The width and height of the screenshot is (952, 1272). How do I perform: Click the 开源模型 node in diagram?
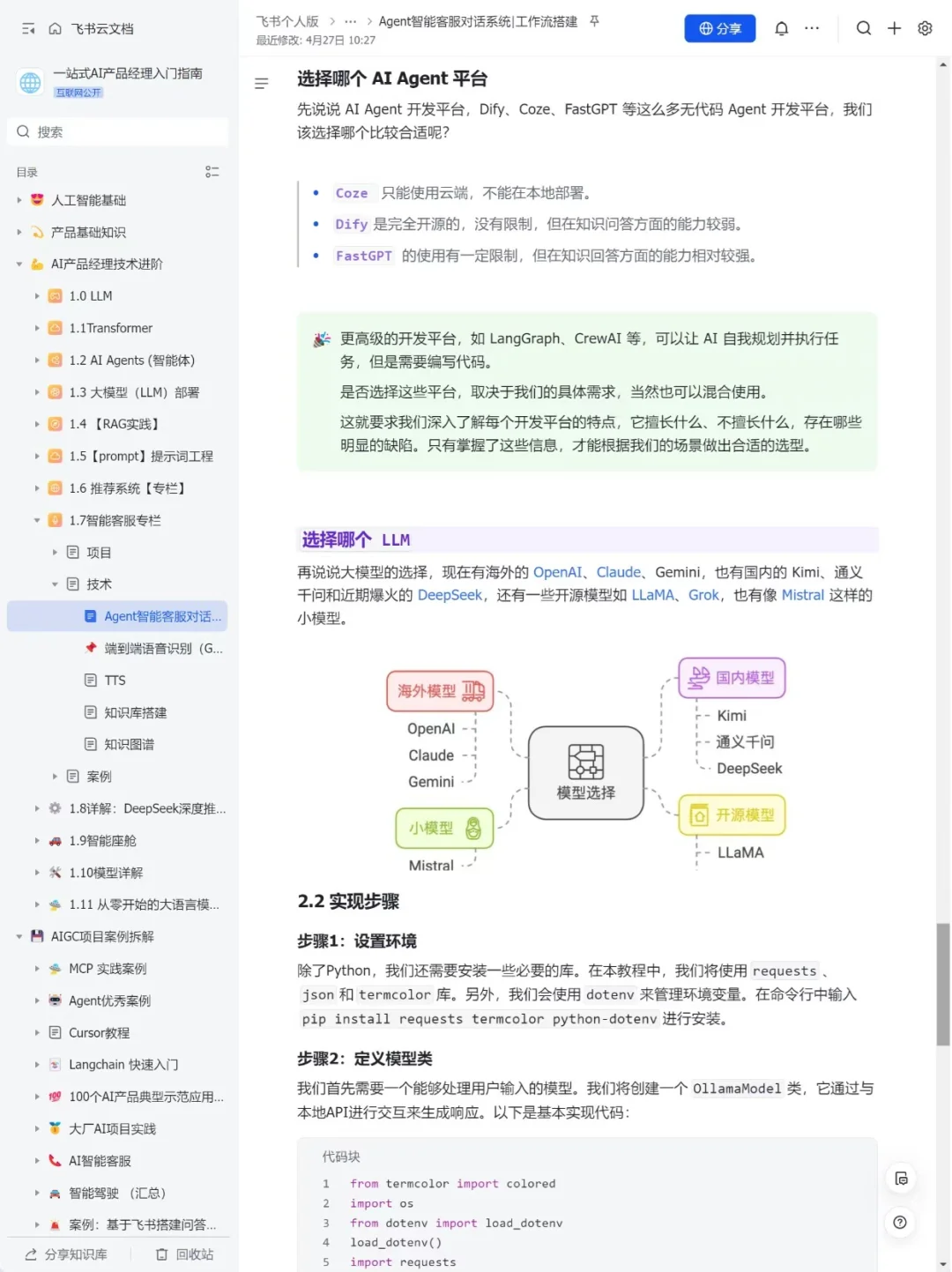(x=732, y=815)
